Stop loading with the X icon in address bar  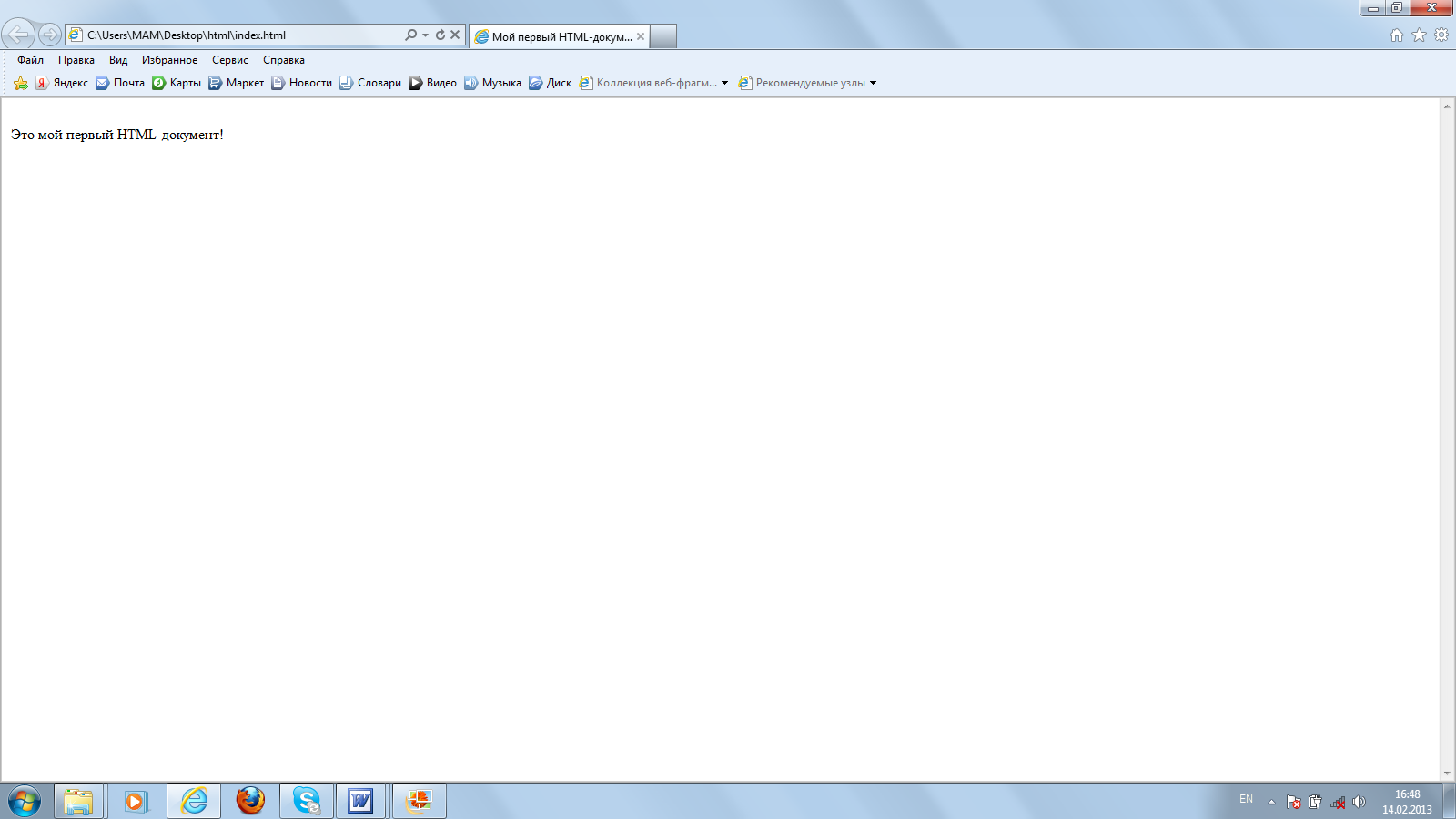click(x=455, y=35)
